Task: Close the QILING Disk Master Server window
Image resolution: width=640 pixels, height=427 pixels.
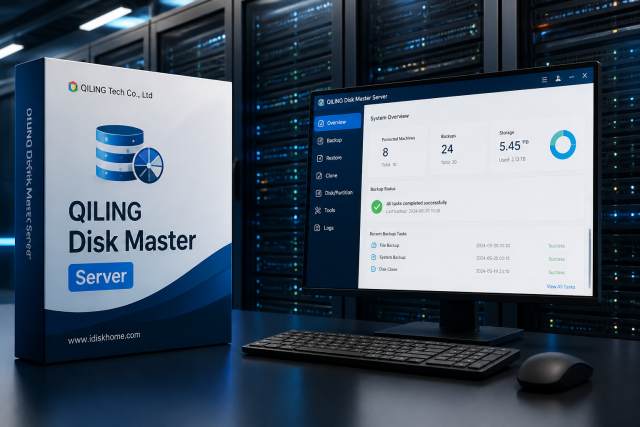Action: 584,76
